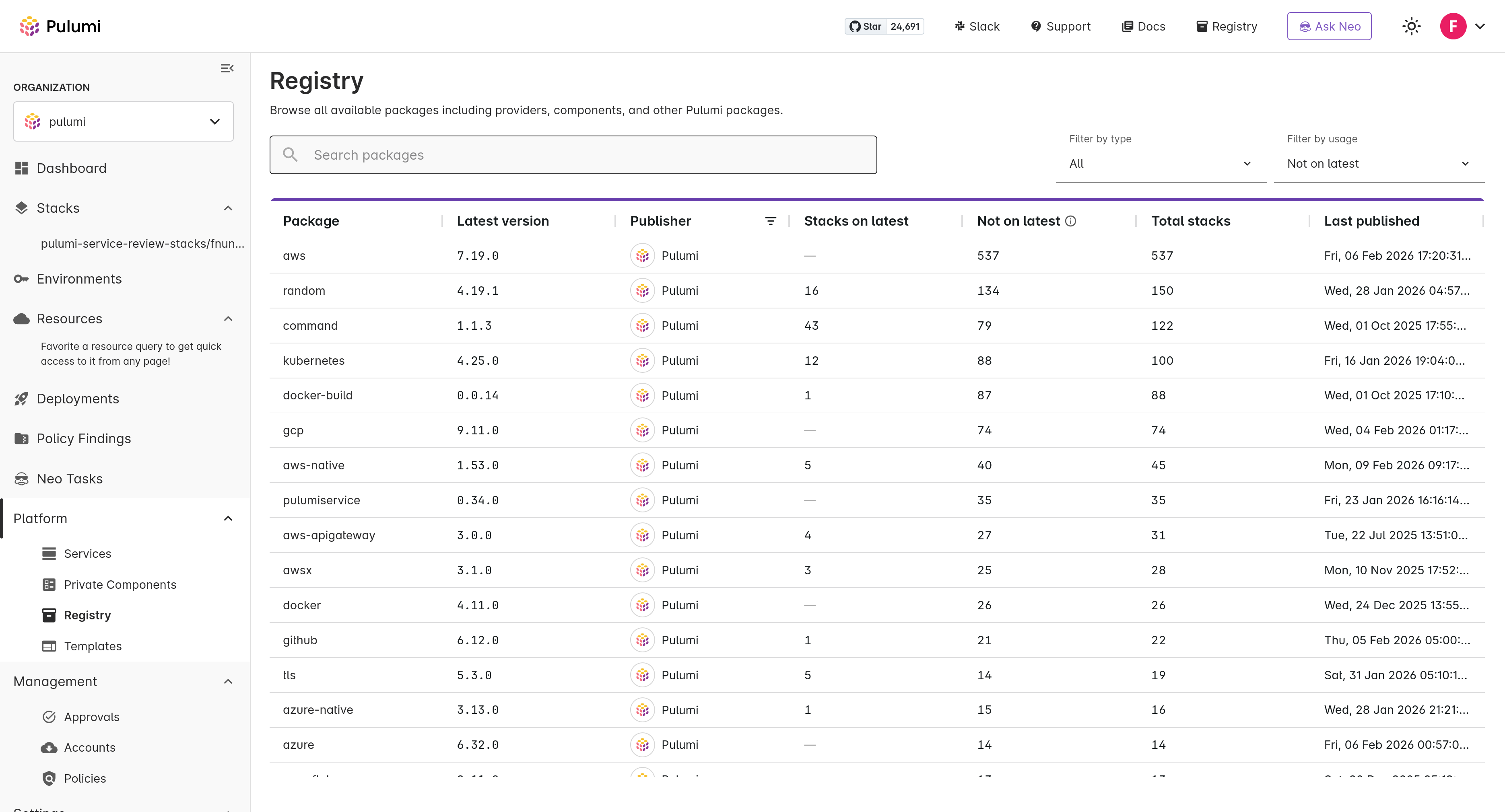The height and width of the screenshot is (812, 1505).
Task: Open Neo Tasks using the robot icon
Action: click(21, 478)
